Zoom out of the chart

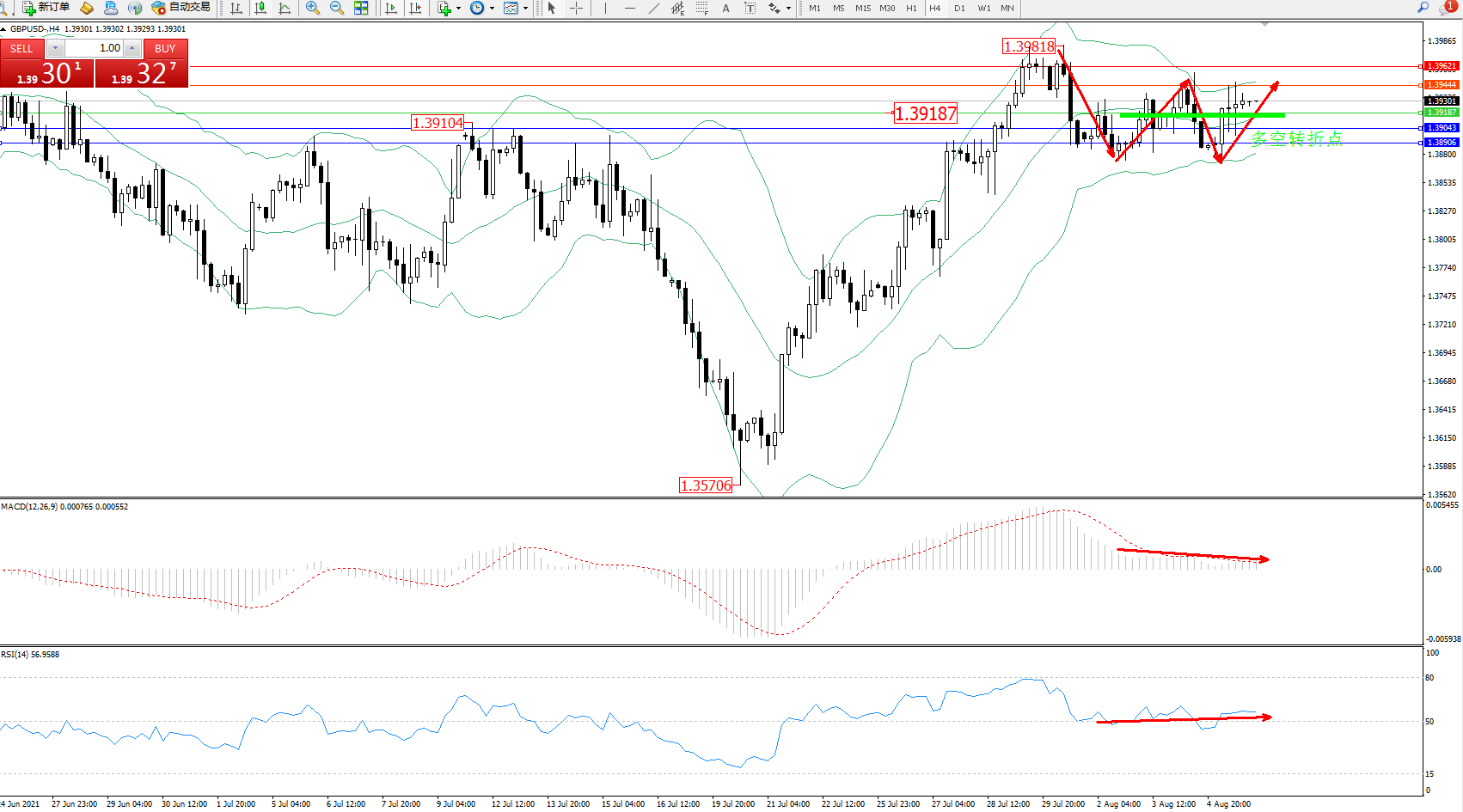337,8
